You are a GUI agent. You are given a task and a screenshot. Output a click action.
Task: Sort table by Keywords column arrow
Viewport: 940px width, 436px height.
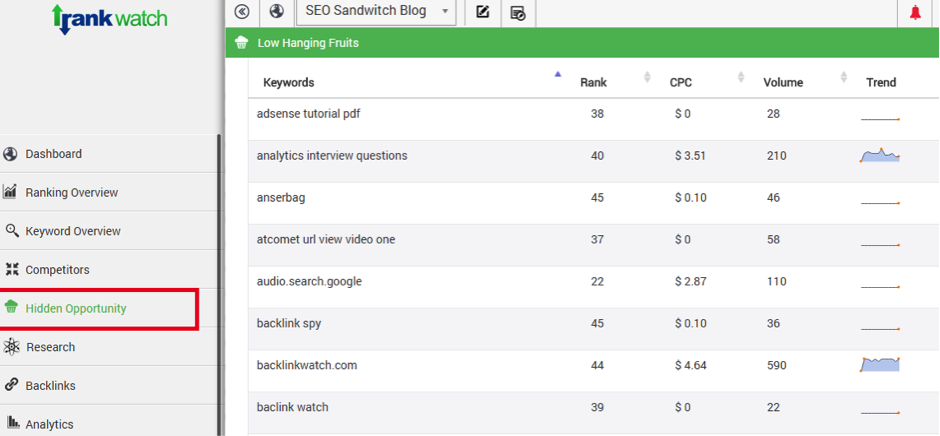(x=558, y=74)
